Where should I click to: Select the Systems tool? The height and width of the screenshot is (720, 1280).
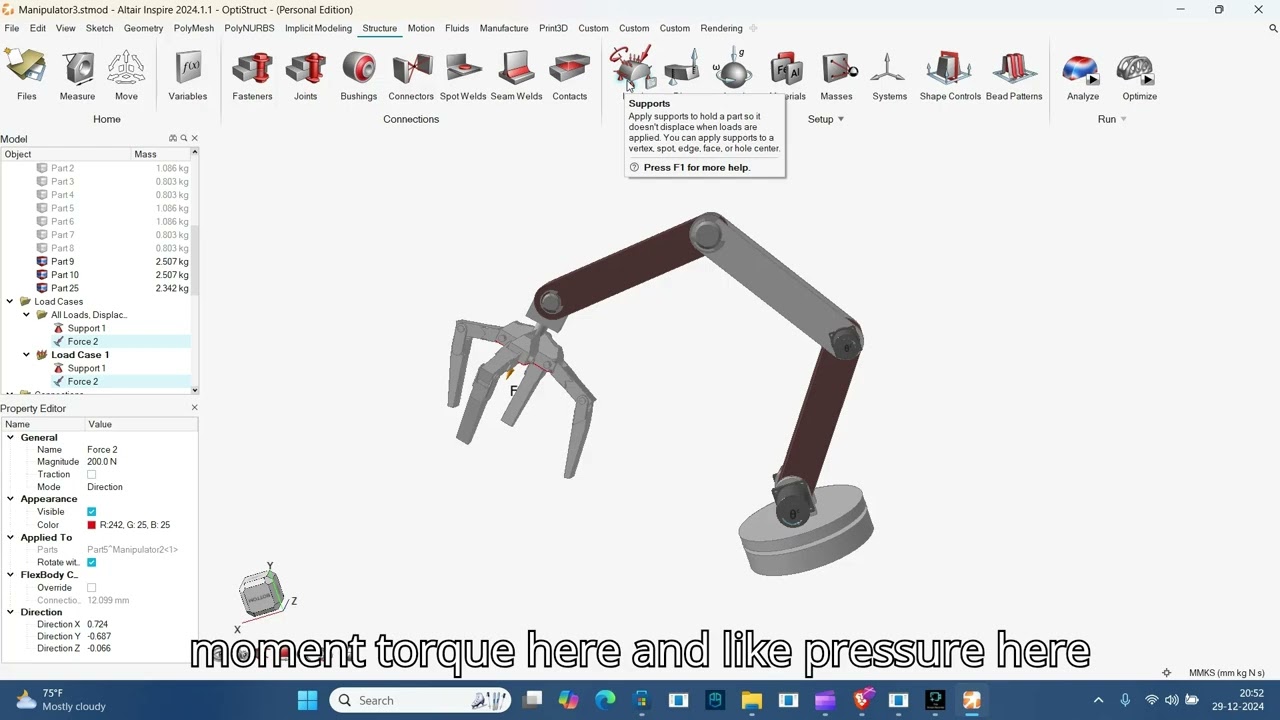889,75
